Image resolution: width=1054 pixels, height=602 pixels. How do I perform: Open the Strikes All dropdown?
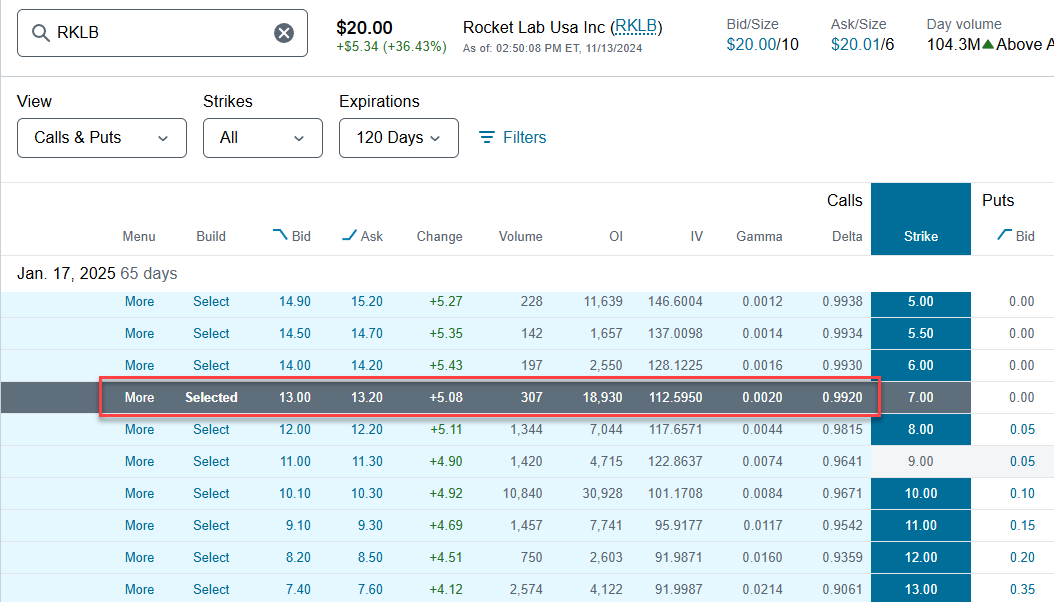[263, 138]
